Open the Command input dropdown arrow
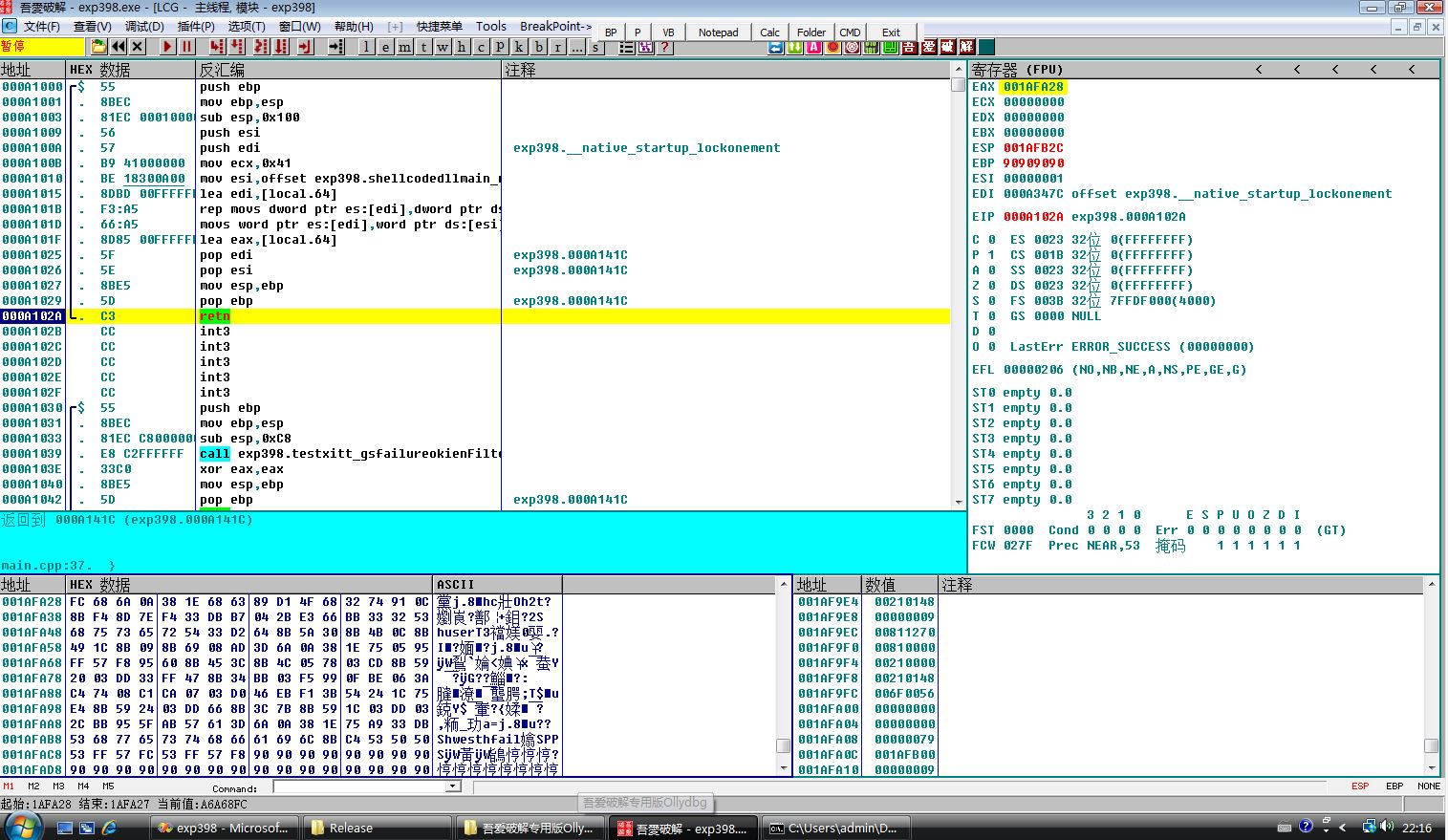Screen dimensions: 1448x840 pos(453,786)
